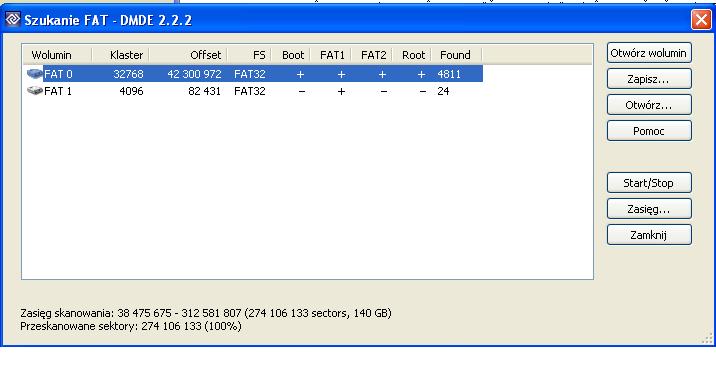Open Pomoc help button
The width and height of the screenshot is (716, 384).
tap(649, 131)
